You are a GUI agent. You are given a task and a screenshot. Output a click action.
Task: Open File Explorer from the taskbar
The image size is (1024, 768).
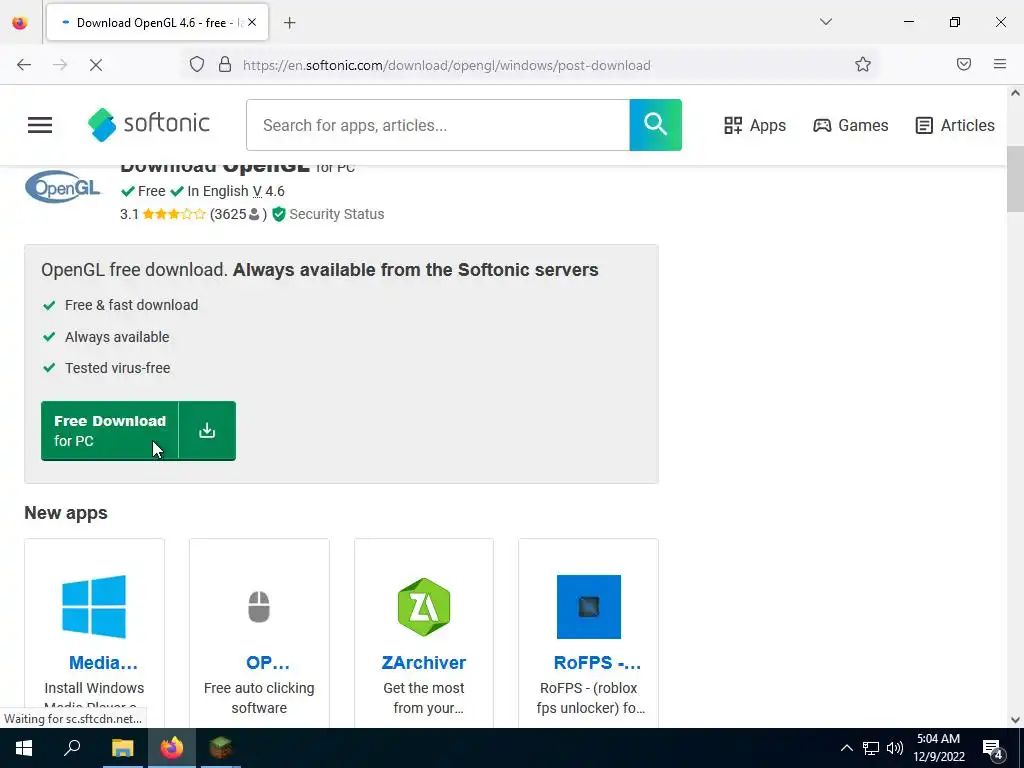123,748
